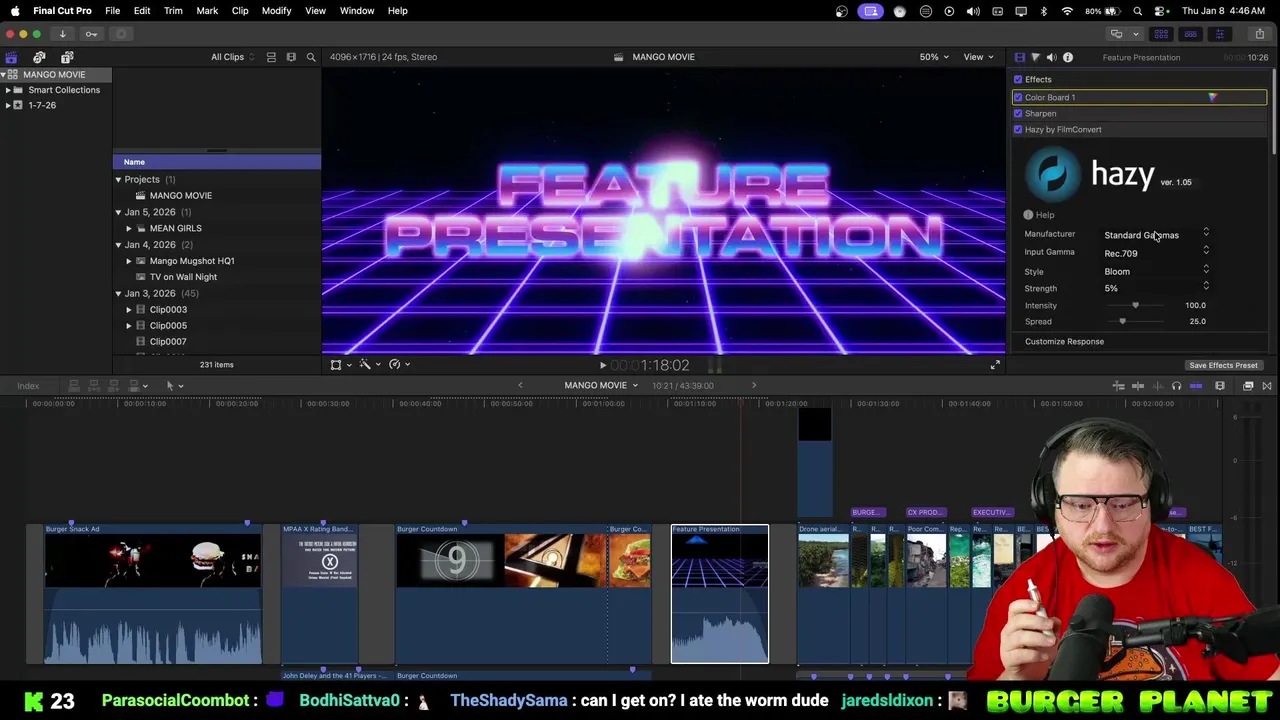Open the Style Bloom dropdown
This screenshot has height=720, width=1280.
1157,271
